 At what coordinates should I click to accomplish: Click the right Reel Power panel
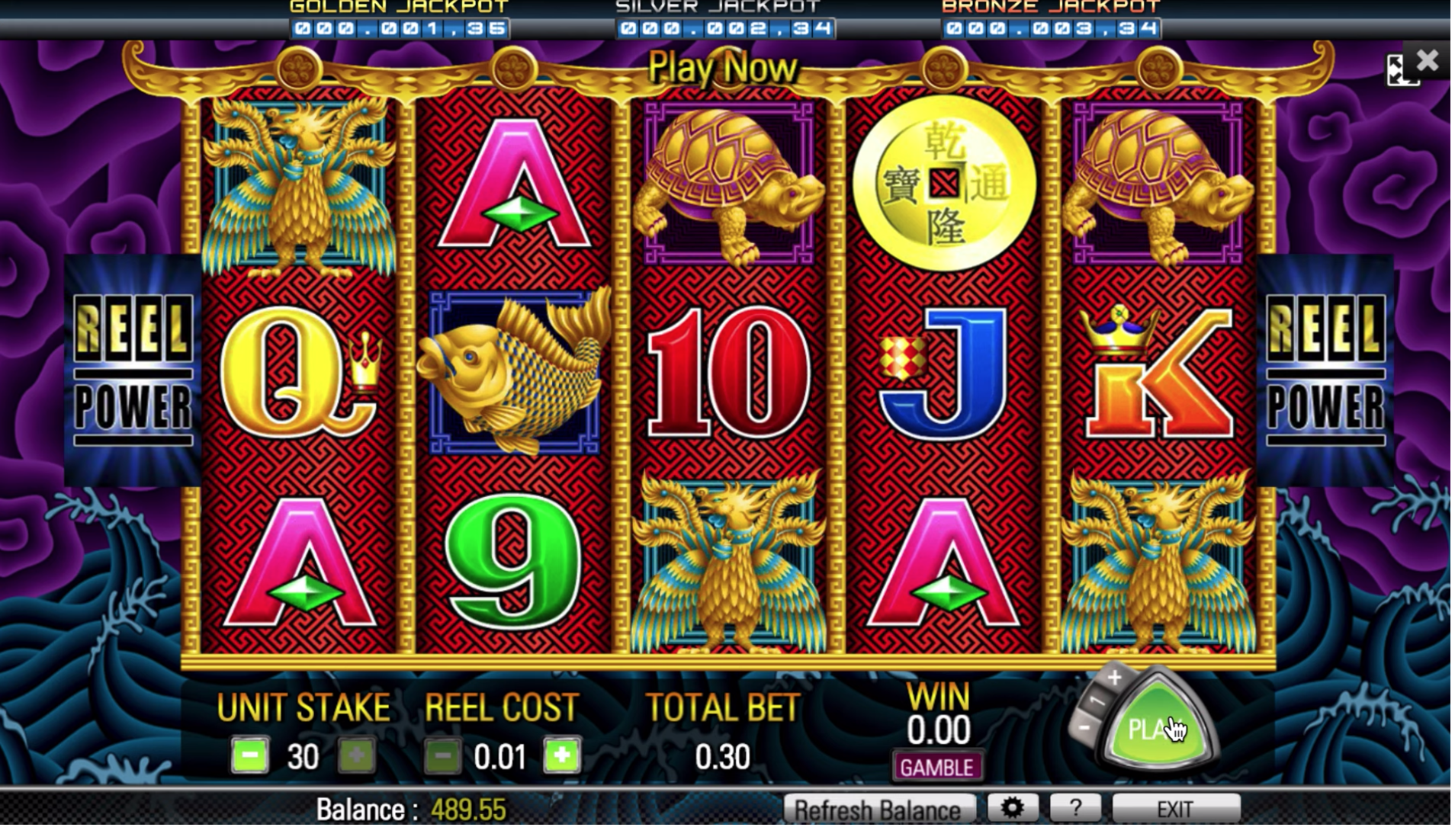[x=1325, y=370]
